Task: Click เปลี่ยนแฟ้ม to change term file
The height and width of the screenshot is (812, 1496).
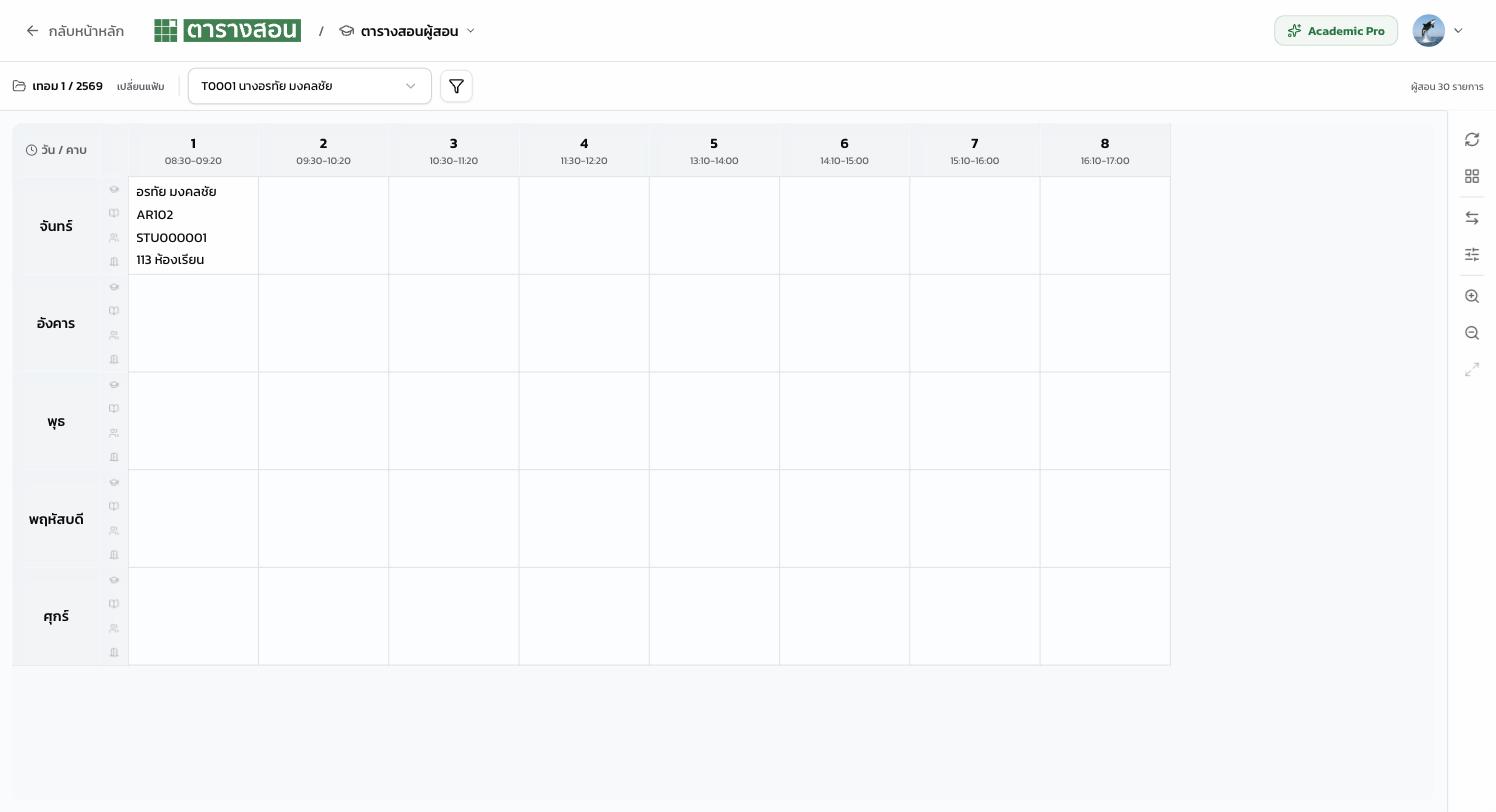Action: (140, 86)
